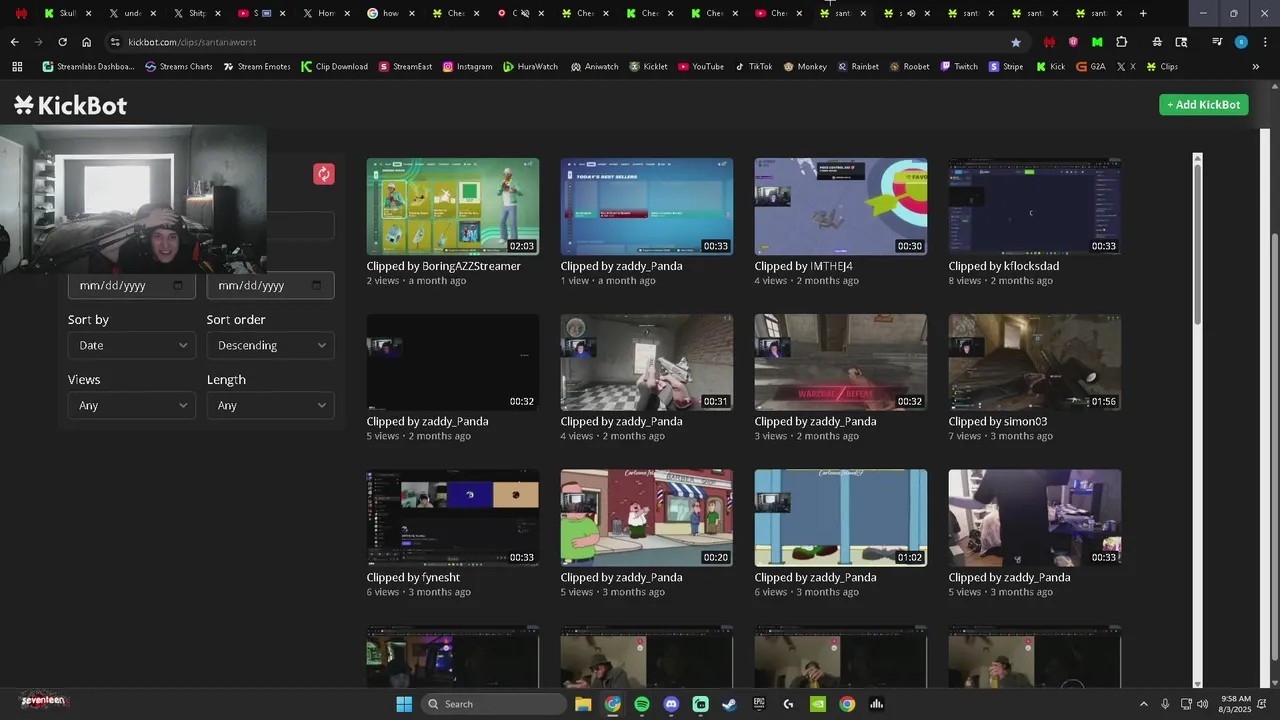The width and height of the screenshot is (1280, 720).
Task: Open BoringAZZStreamer's 02:03 clip thumbnail
Action: [453, 206]
